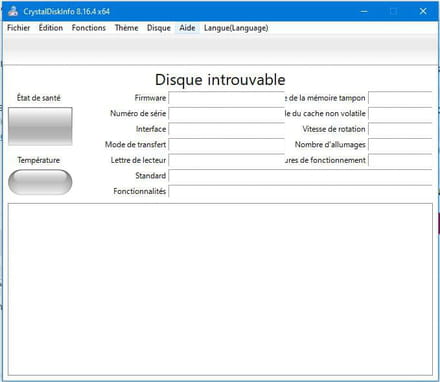Screen dimensions: 440x382
Task: Click the Température indicator button
Action: tap(40, 182)
